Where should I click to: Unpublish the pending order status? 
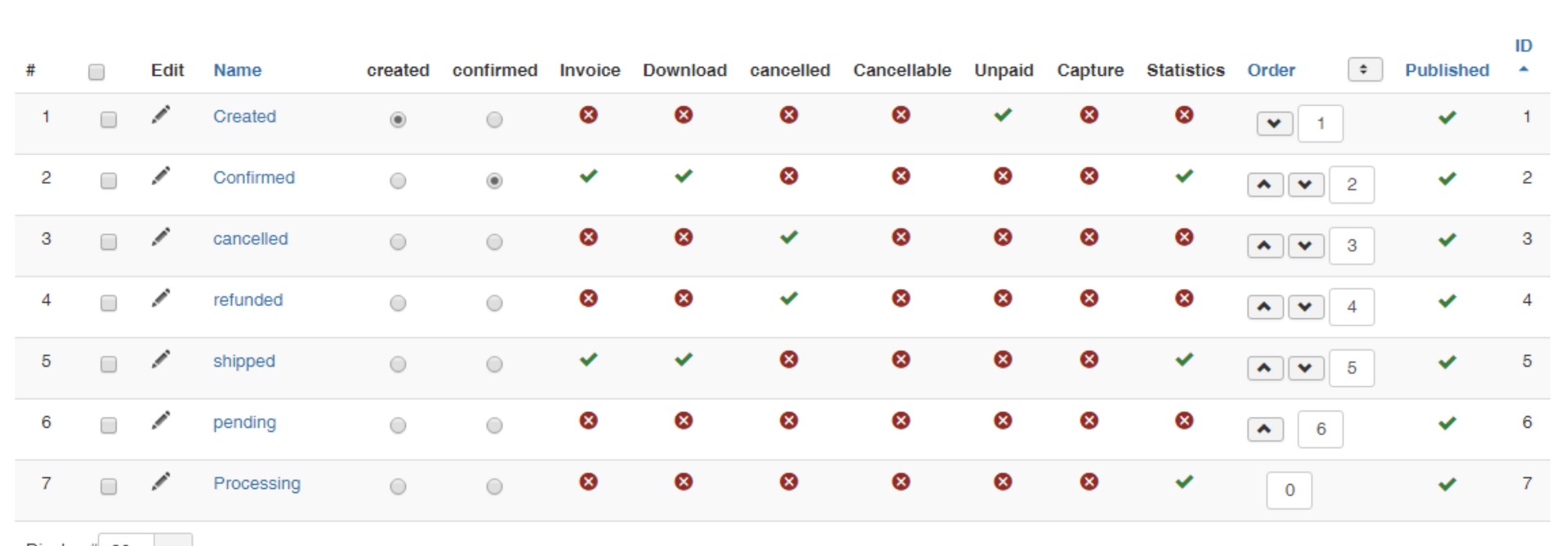point(1447,424)
